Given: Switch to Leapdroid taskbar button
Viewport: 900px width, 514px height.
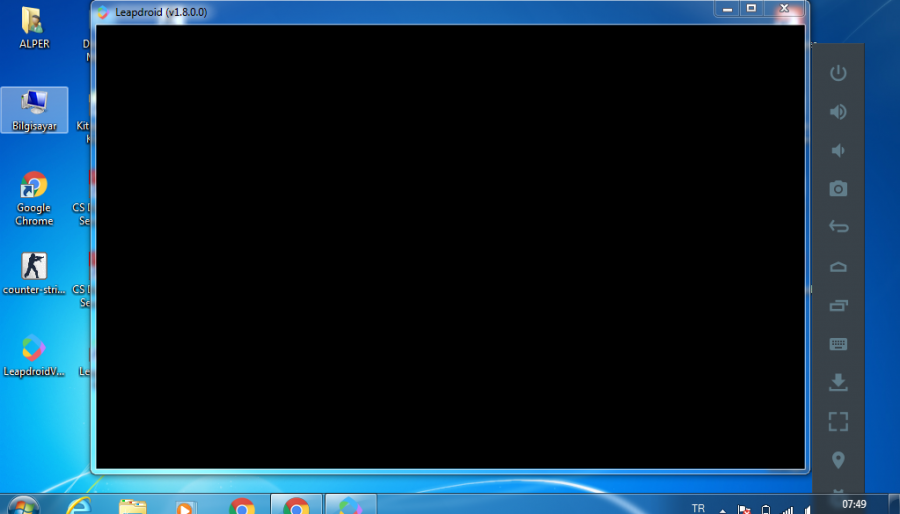Looking at the screenshot, I should click(351, 505).
